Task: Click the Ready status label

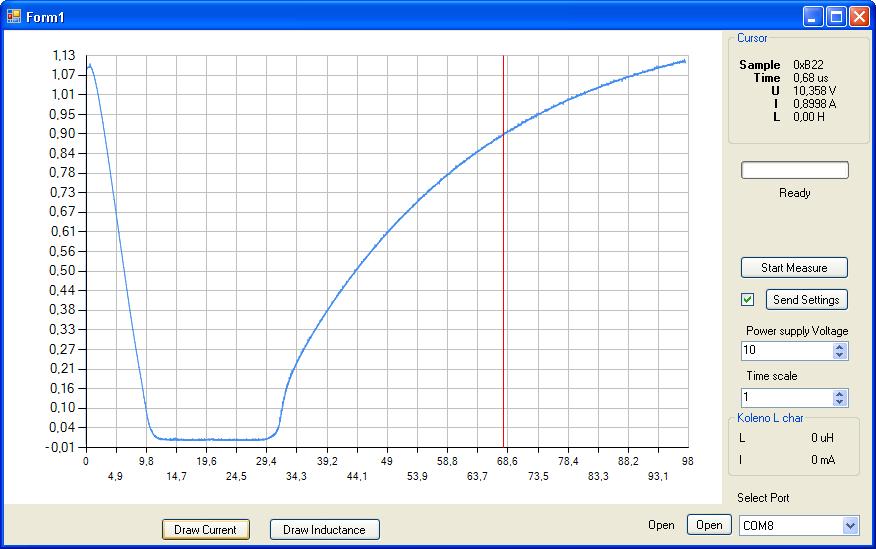Action: click(x=794, y=193)
